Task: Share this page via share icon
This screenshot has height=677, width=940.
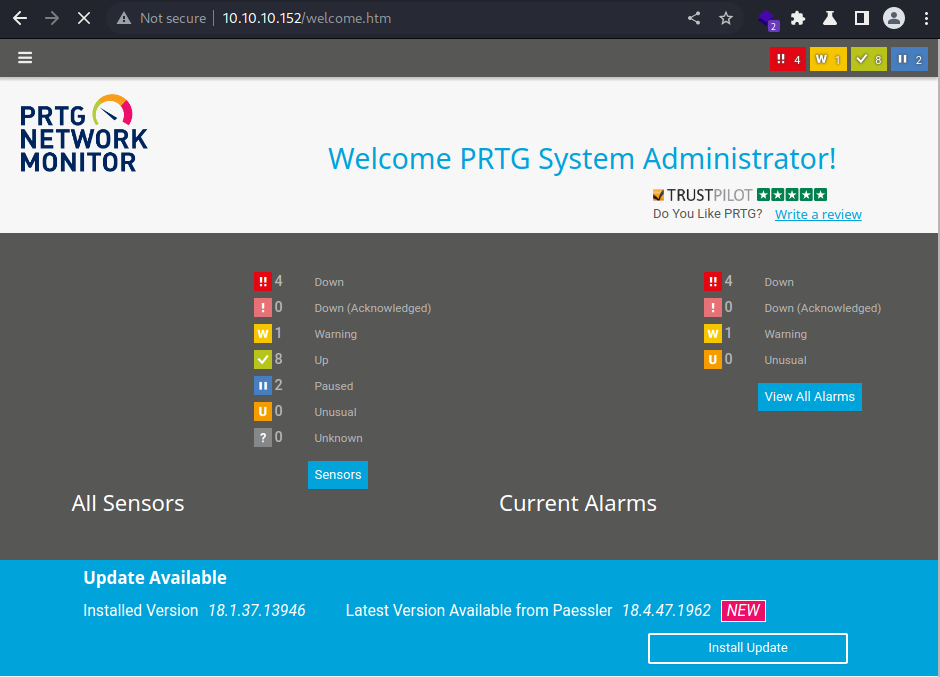Action: (x=694, y=18)
